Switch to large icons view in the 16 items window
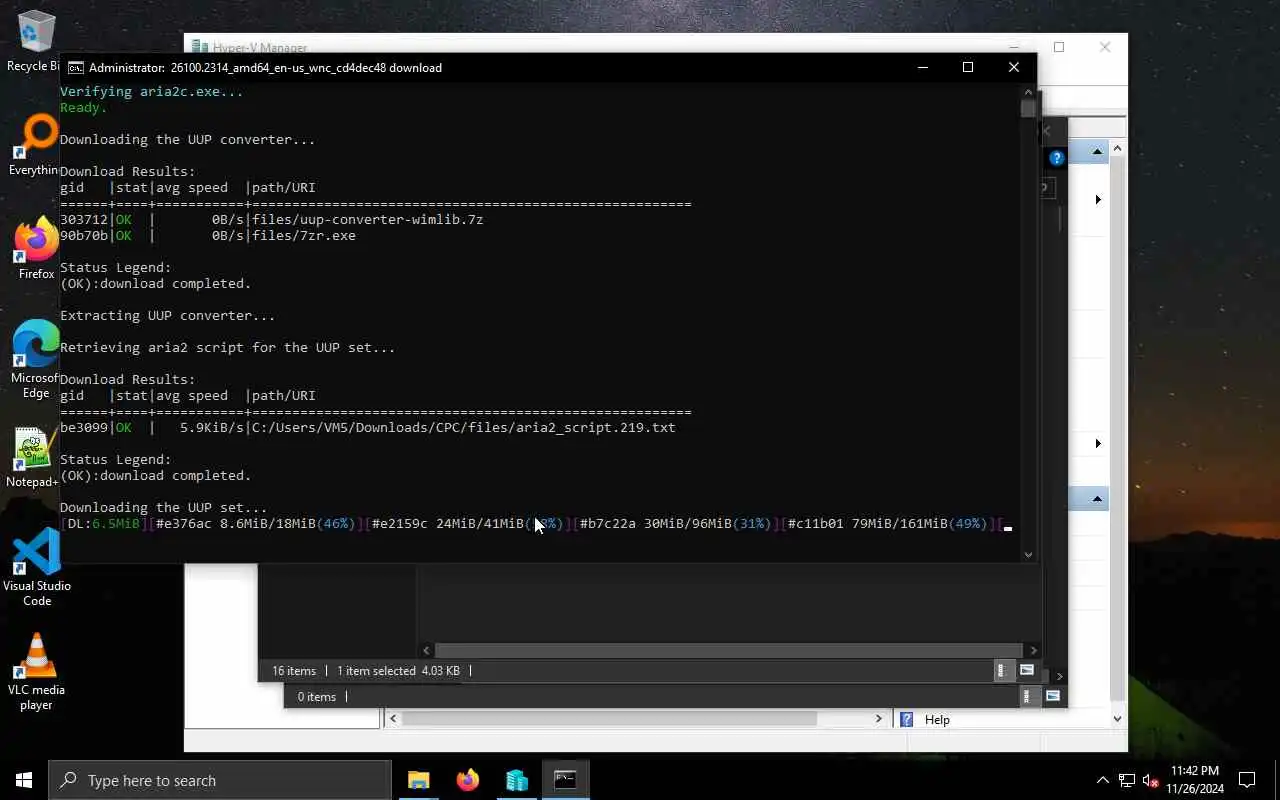This screenshot has width=1280, height=800. click(x=1027, y=671)
